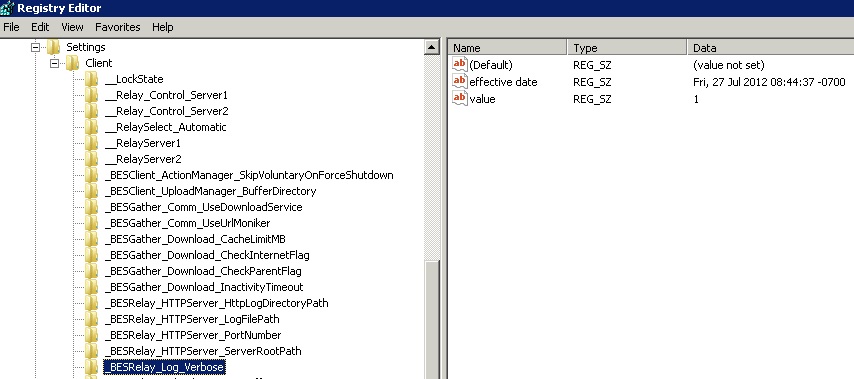The height and width of the screenshot is (379, 854).
Task: Click the (Default) value string icon
Action: click(x=460, y=65)
